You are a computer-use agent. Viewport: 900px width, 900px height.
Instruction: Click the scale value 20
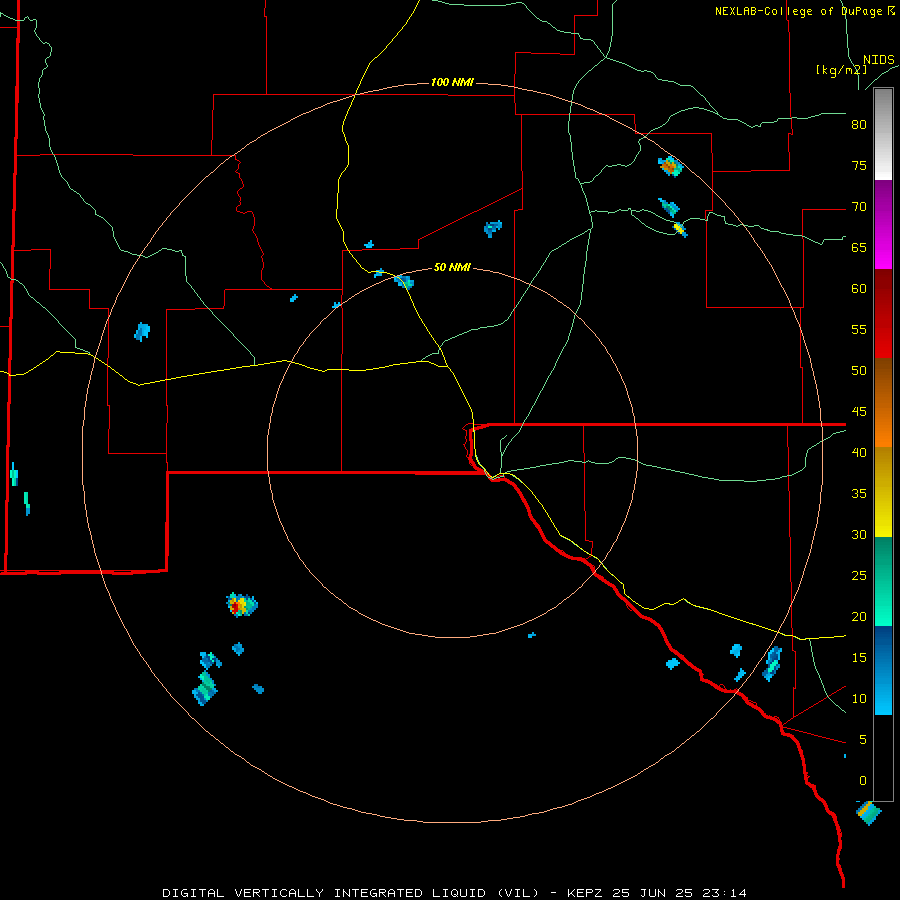[x=859, y=616]
